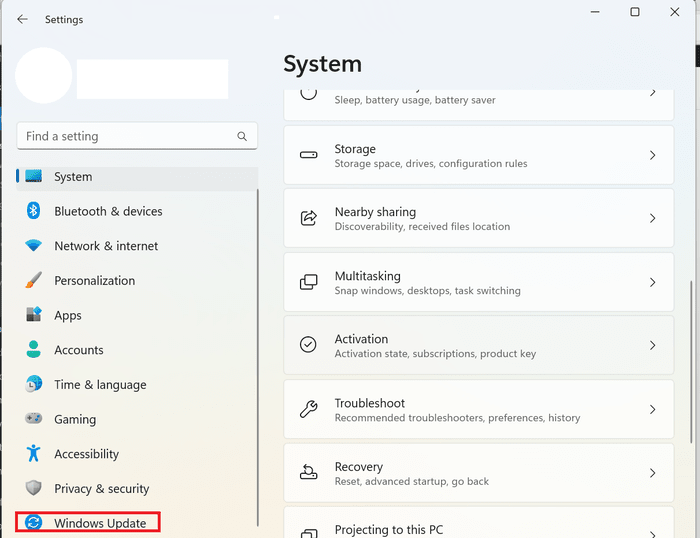Click 'Sleep, battery usage, battery saver' text
Image resolution: width=700 pixels, height=538 pixels.
(415, 100)
